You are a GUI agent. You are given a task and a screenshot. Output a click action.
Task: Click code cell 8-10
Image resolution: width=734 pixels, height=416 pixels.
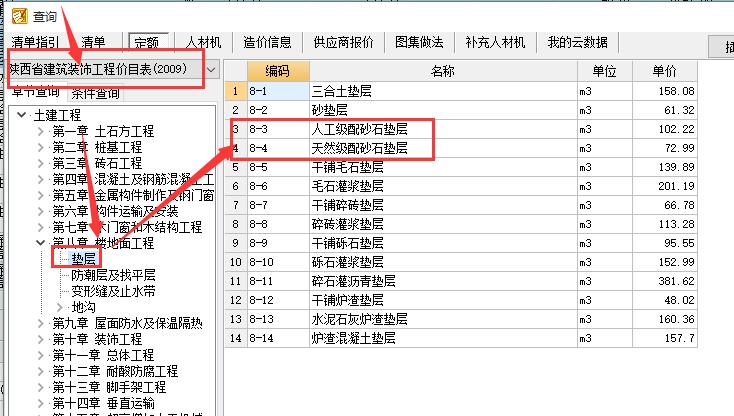278,262
